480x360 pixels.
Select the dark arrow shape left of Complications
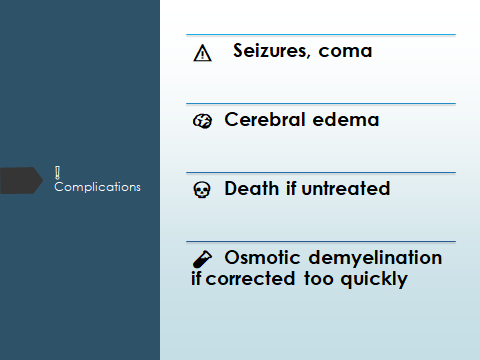click(21, 180)
